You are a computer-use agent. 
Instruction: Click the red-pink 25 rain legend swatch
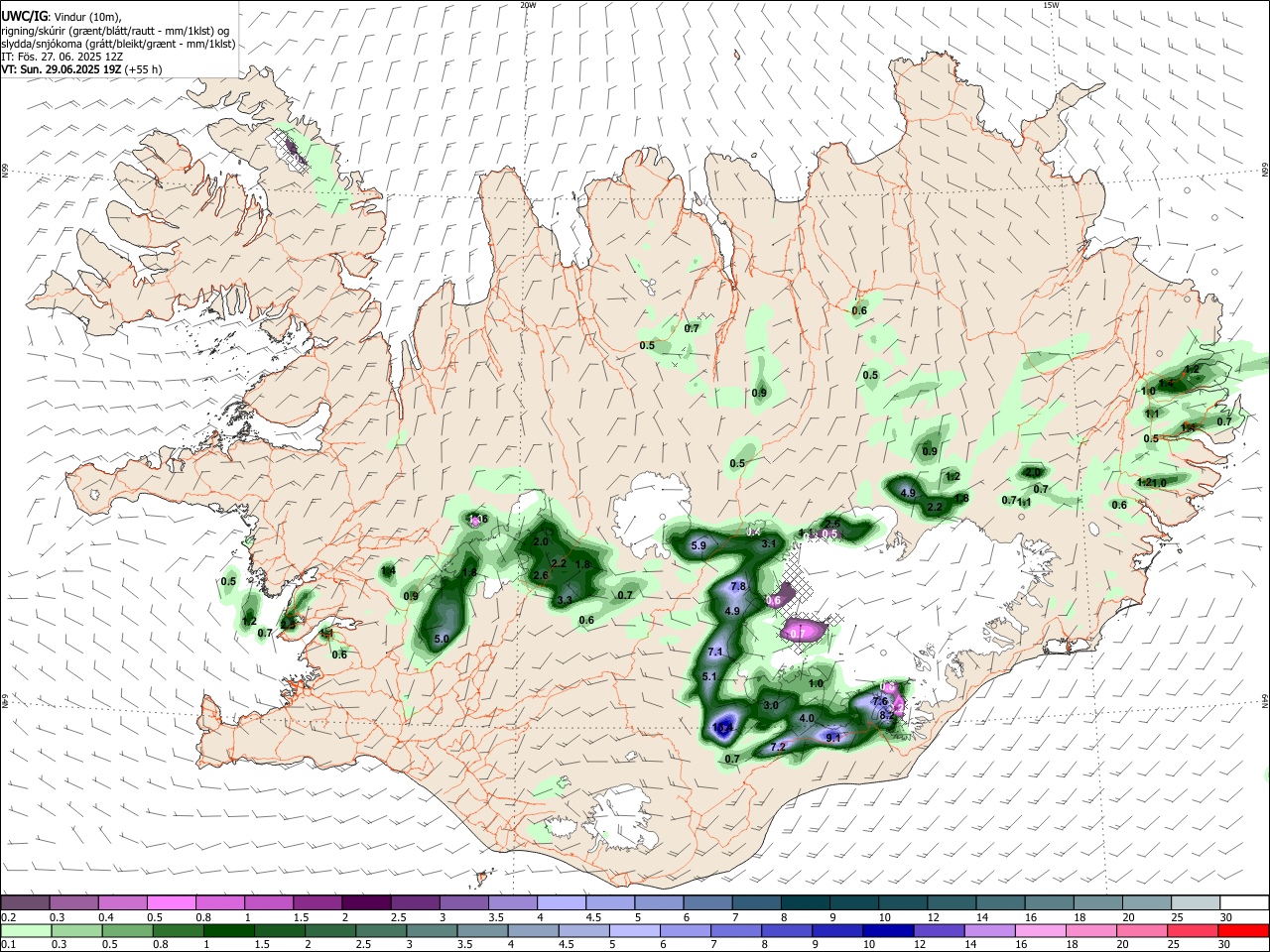click(1193, 930)
